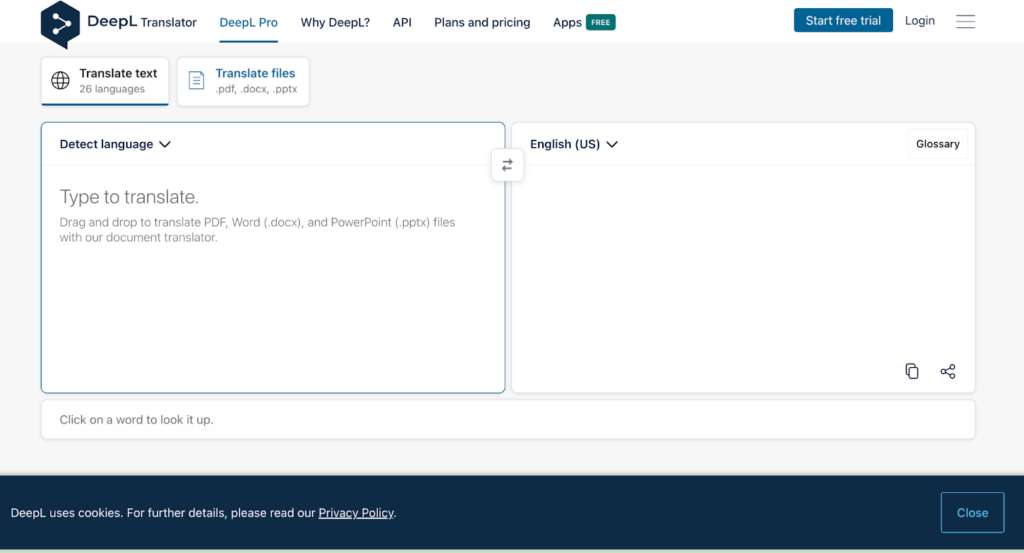
Task: Open the DeepL Pro menu item
Action: [249, 22]
